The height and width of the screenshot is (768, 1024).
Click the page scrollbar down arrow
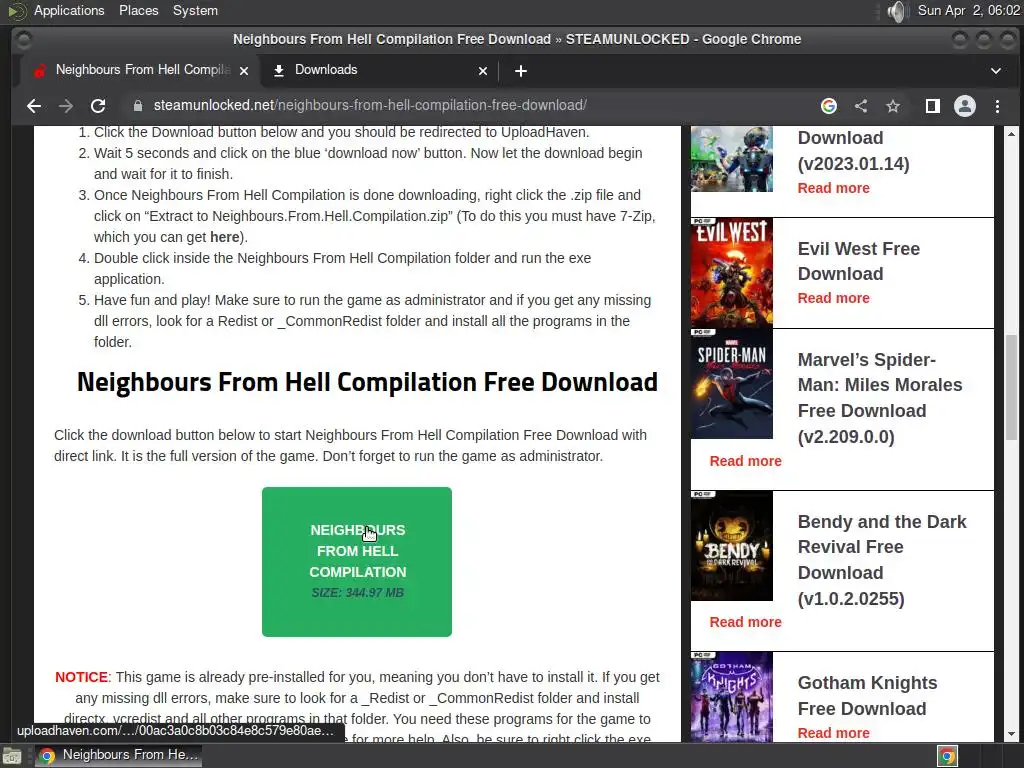coord(1011,735)
